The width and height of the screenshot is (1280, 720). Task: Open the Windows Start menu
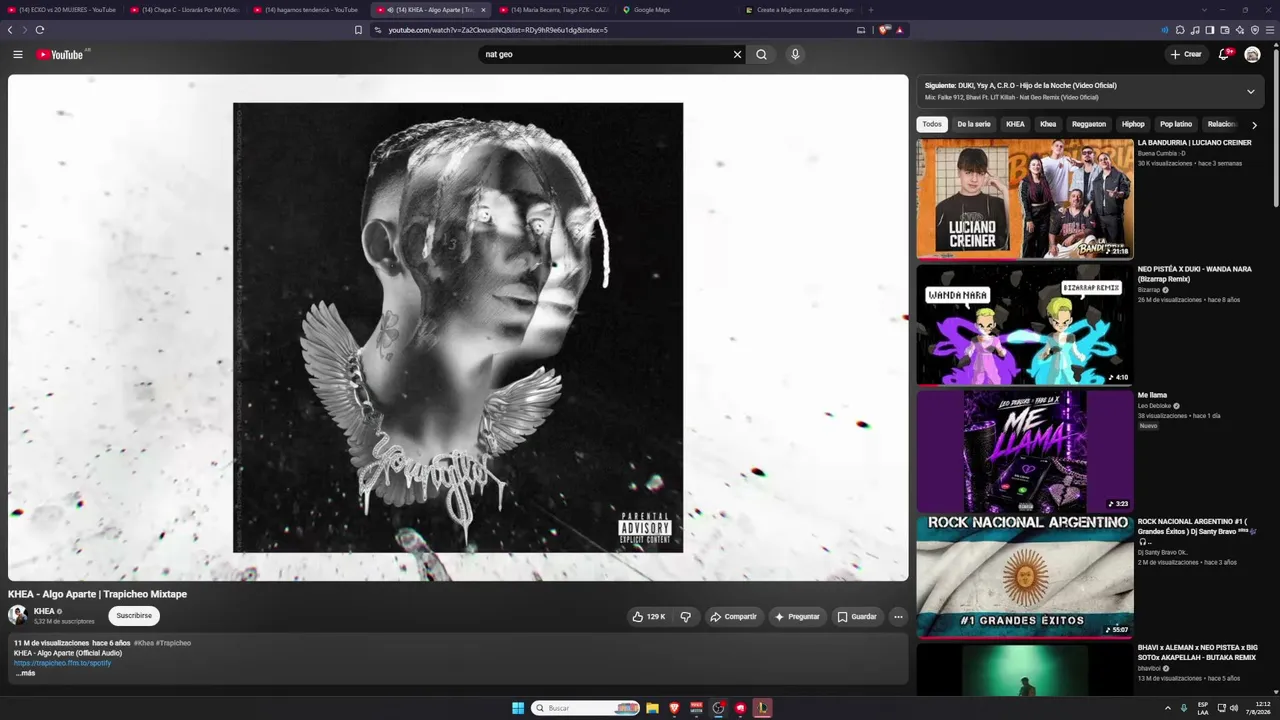(518, 708)
